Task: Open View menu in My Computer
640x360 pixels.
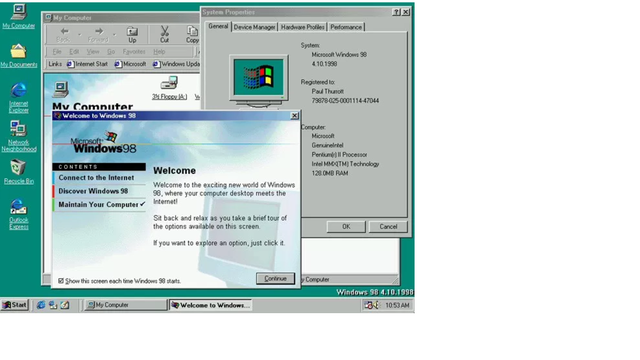Action: click(x=93, y=52)
